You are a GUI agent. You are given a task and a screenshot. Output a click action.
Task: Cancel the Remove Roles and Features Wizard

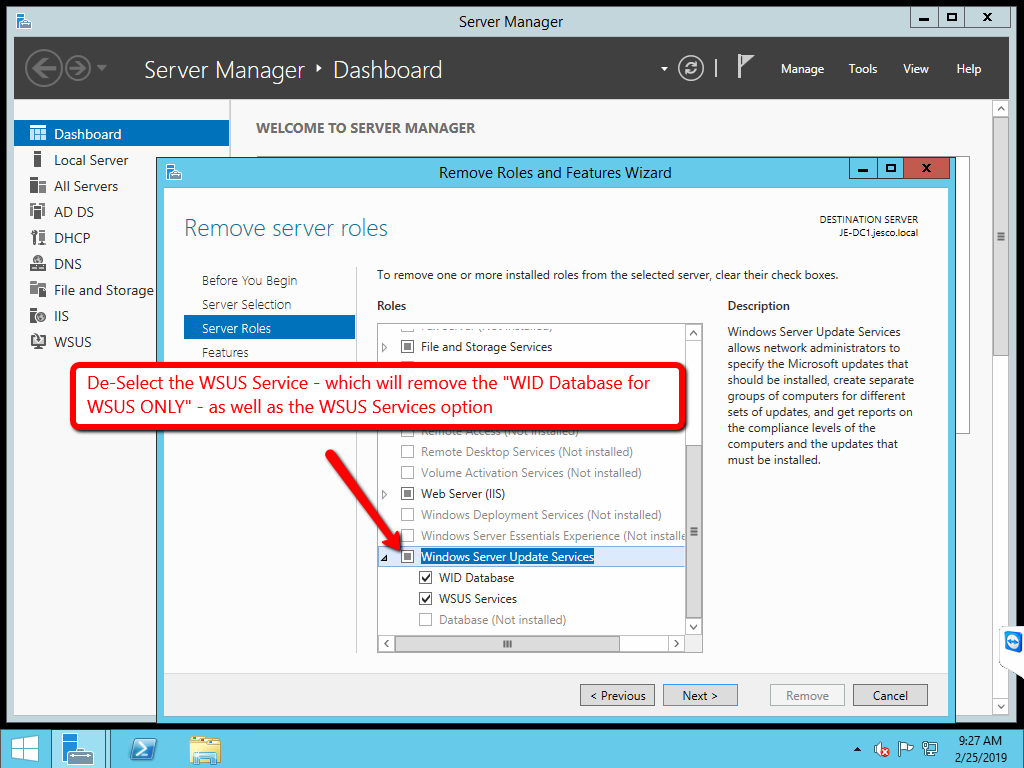click(x=890, y=695)
